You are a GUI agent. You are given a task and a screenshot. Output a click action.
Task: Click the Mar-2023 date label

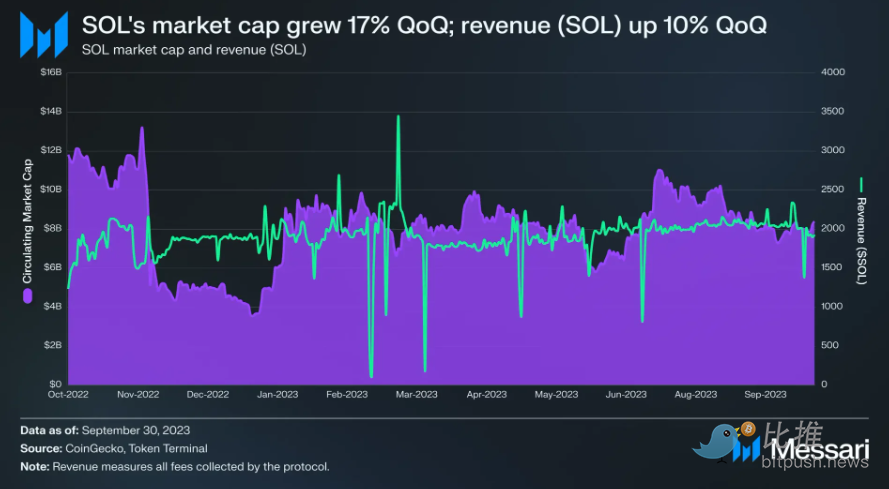(417, 394)
